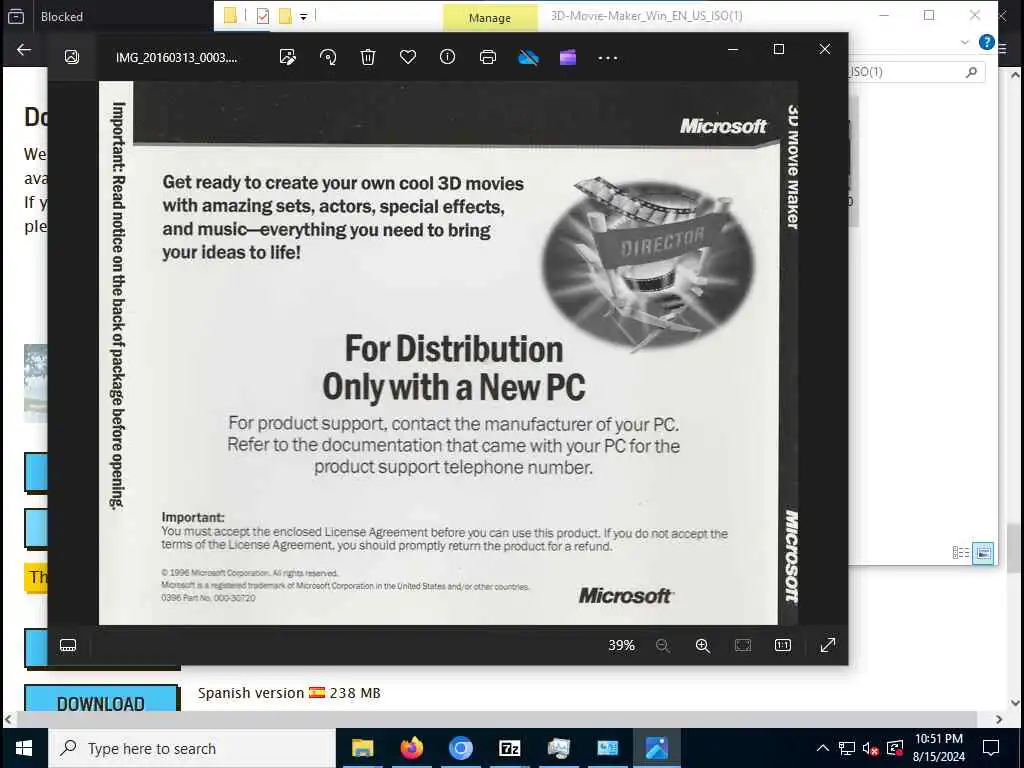Open the Clipchamp video editor icon

(x=568, y=57)
